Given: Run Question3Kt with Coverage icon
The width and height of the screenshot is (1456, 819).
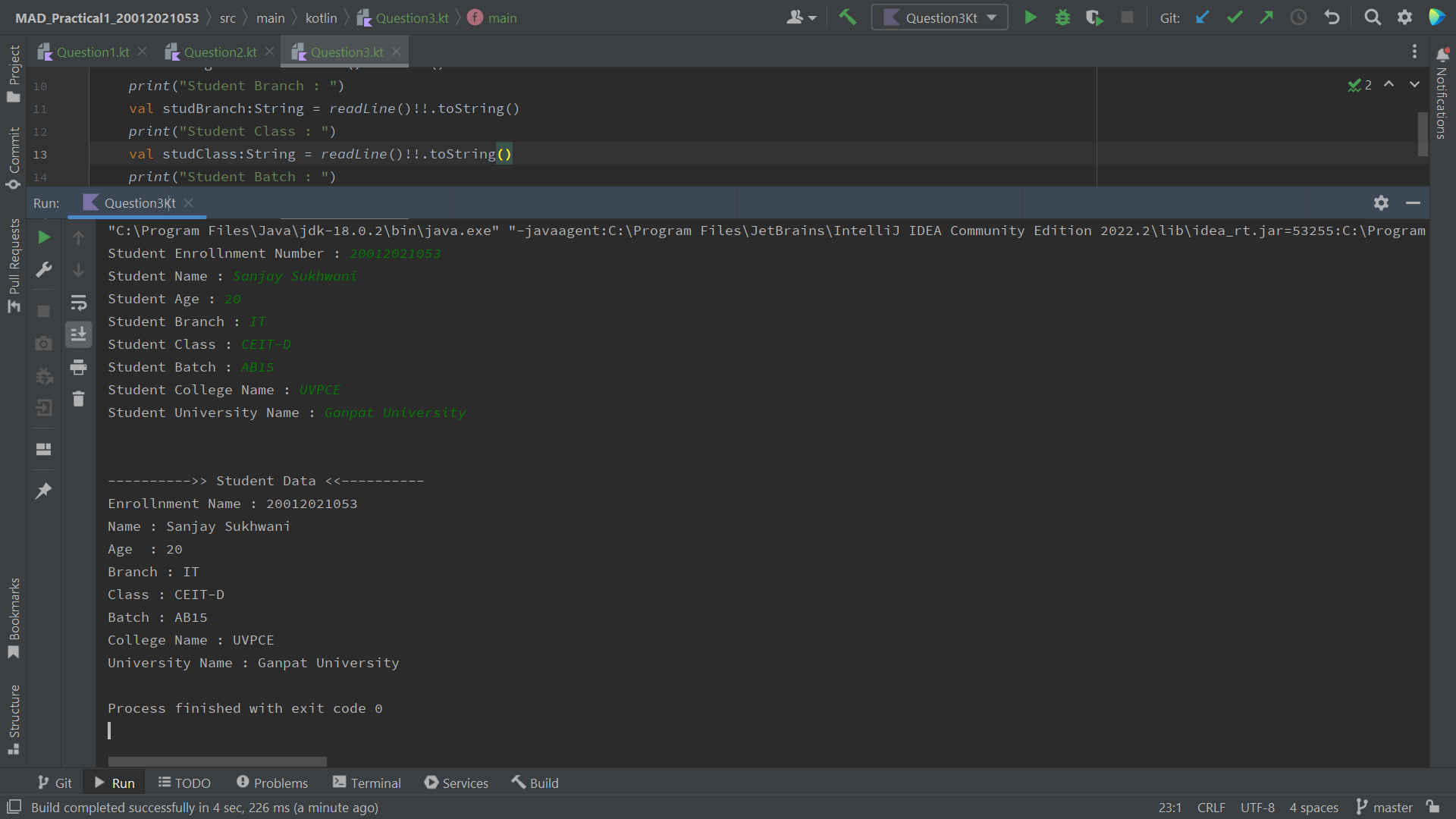Looking at the screenshot, I should click(1095, 17).
